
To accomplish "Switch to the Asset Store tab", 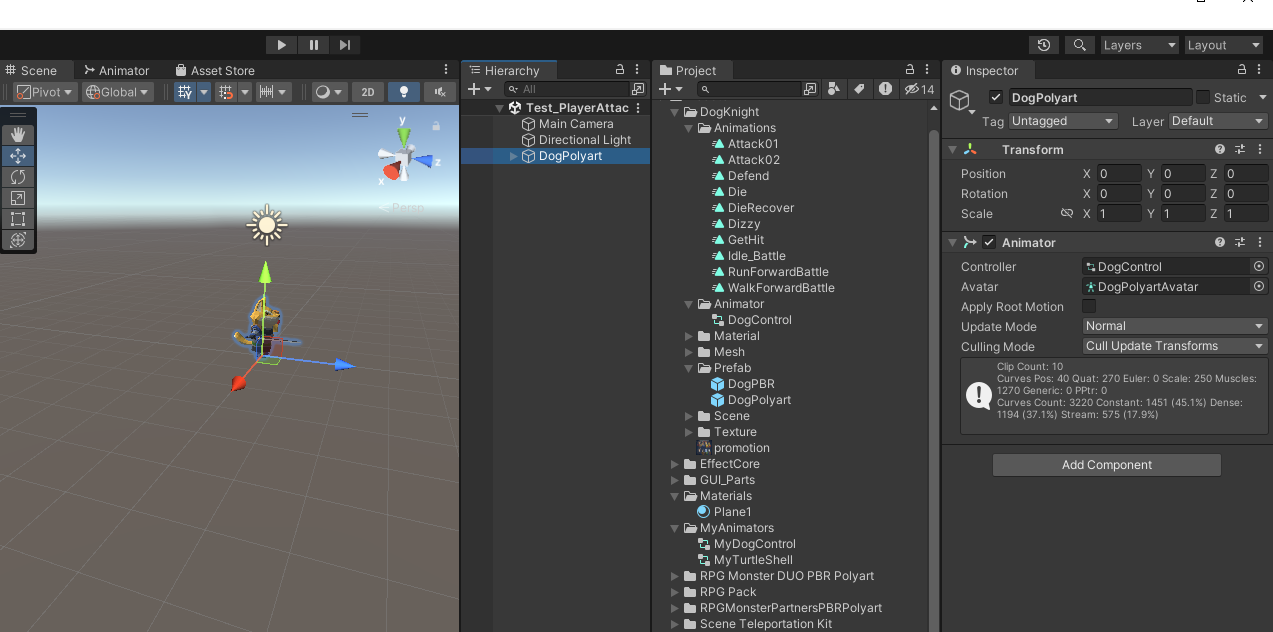I will [x=215, y=71].
